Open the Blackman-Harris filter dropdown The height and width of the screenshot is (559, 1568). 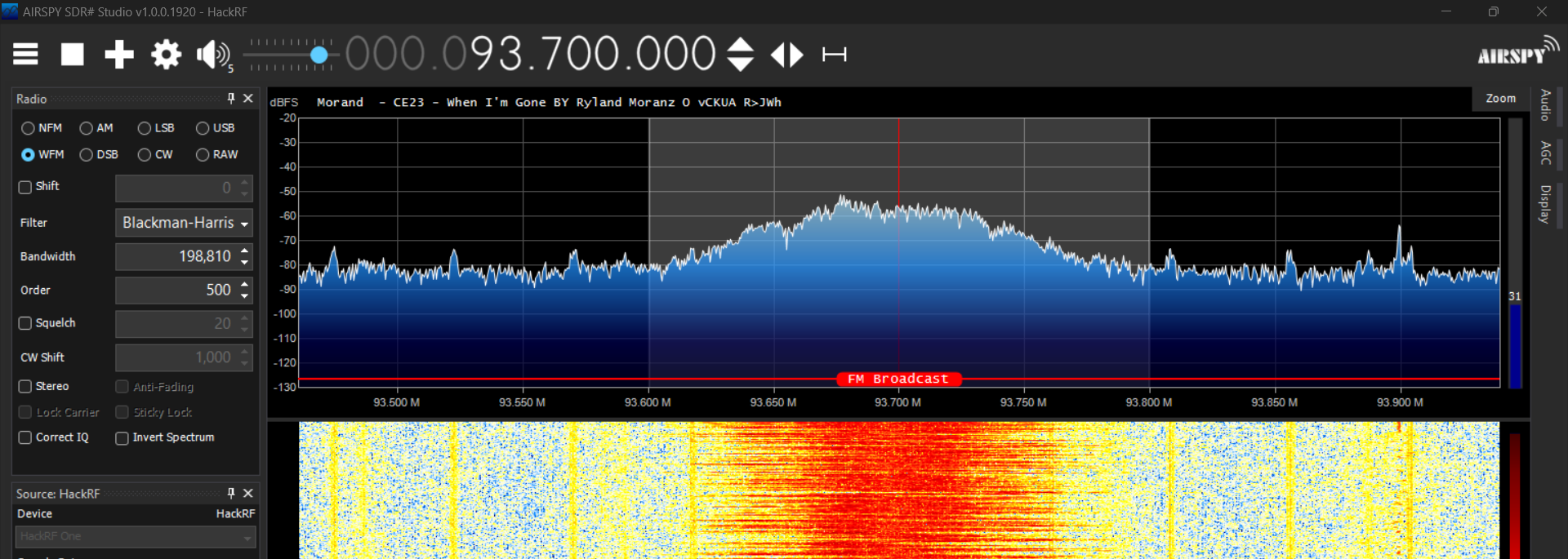pos(184,223)
